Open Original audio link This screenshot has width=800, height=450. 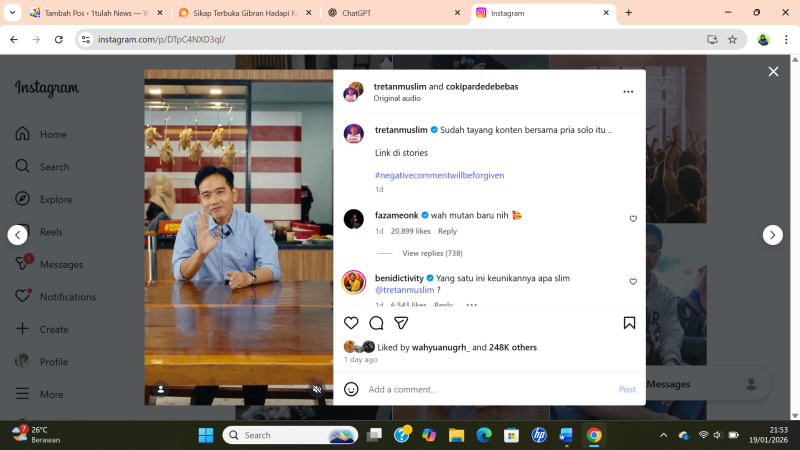pyautogui.click(x=397, y=98)
